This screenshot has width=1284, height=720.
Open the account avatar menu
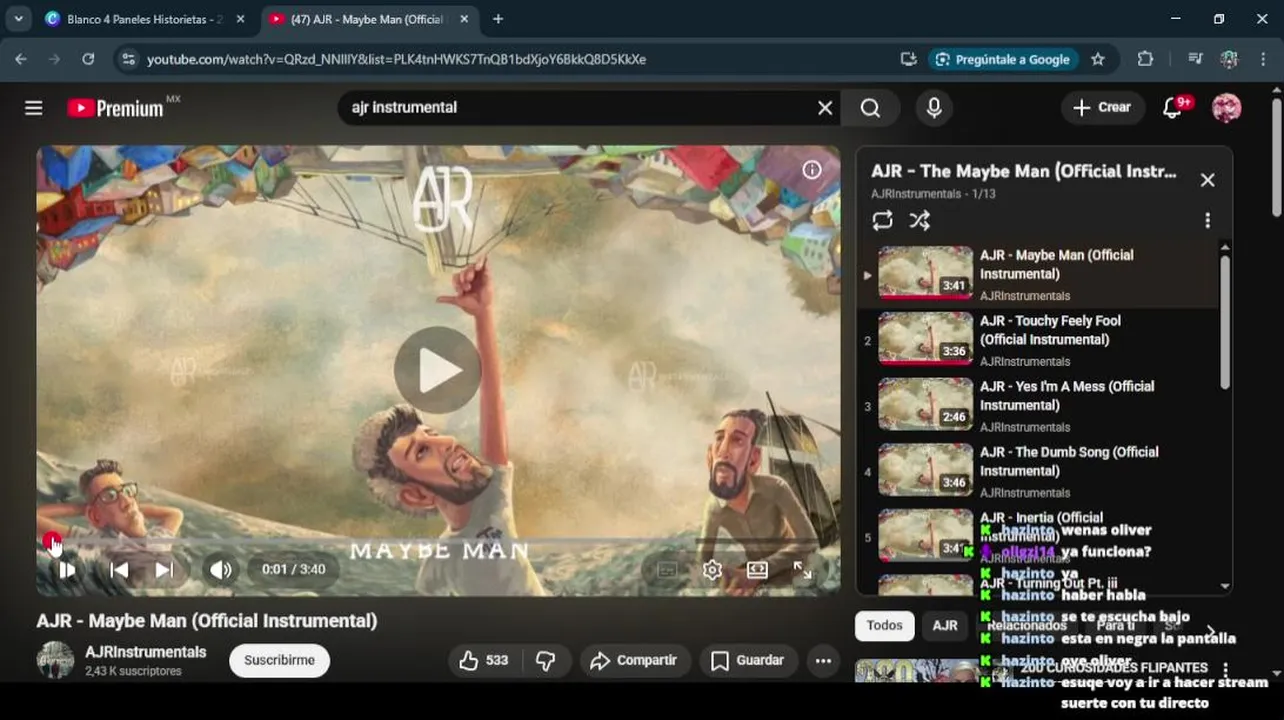coord(1227,108)
